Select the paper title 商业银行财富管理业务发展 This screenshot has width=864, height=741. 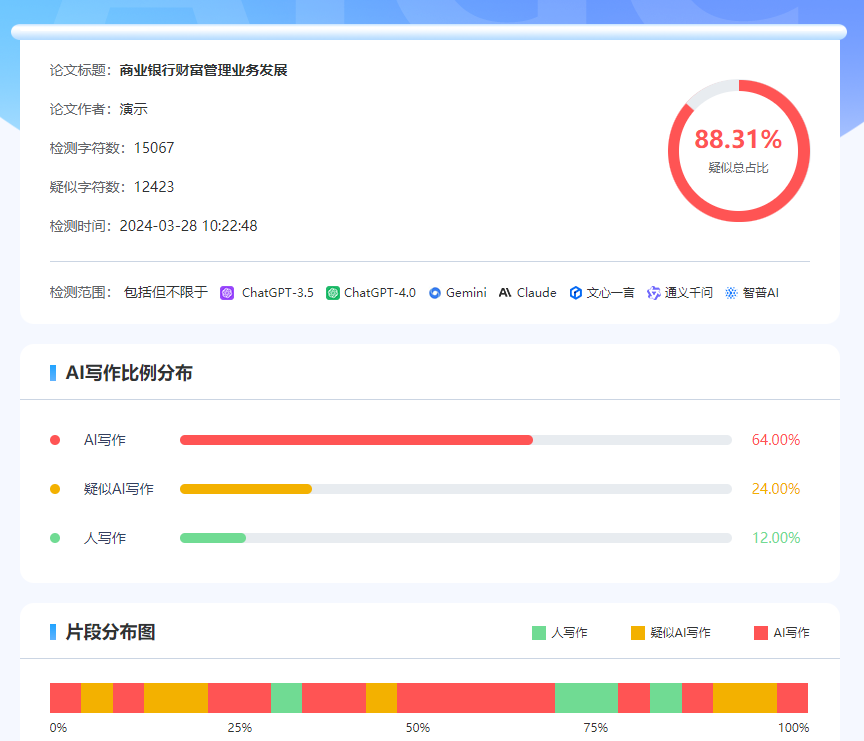point(203,70)
